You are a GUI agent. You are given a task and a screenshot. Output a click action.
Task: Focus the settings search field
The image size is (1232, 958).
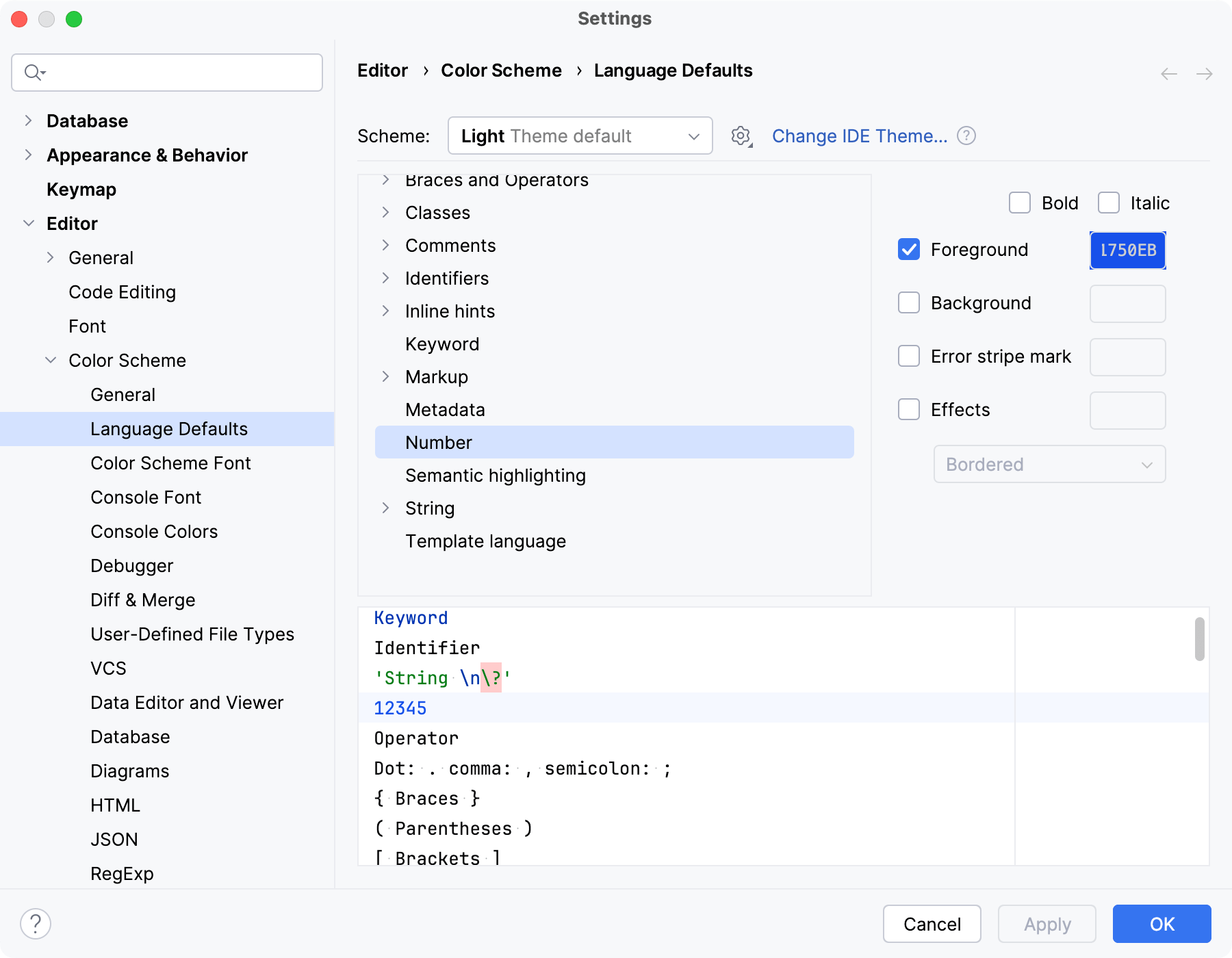pyautogui.click(x=178, y=73)
